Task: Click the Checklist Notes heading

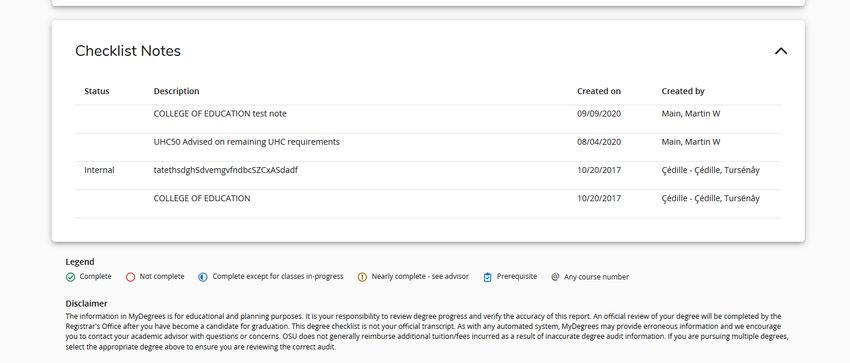Action: point(128,51)
